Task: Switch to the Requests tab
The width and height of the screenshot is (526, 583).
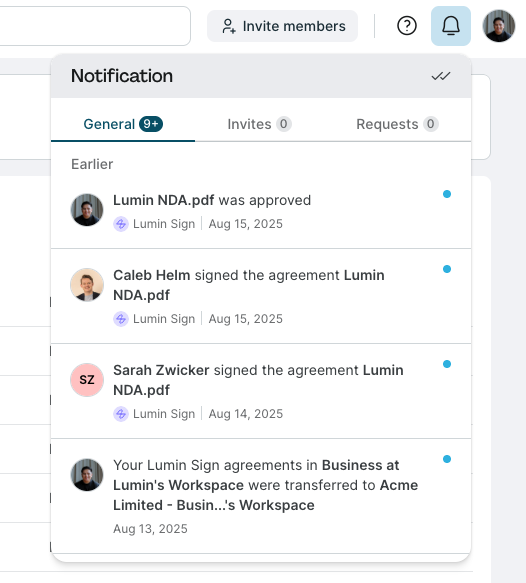Action: click(x=397, y=124)
